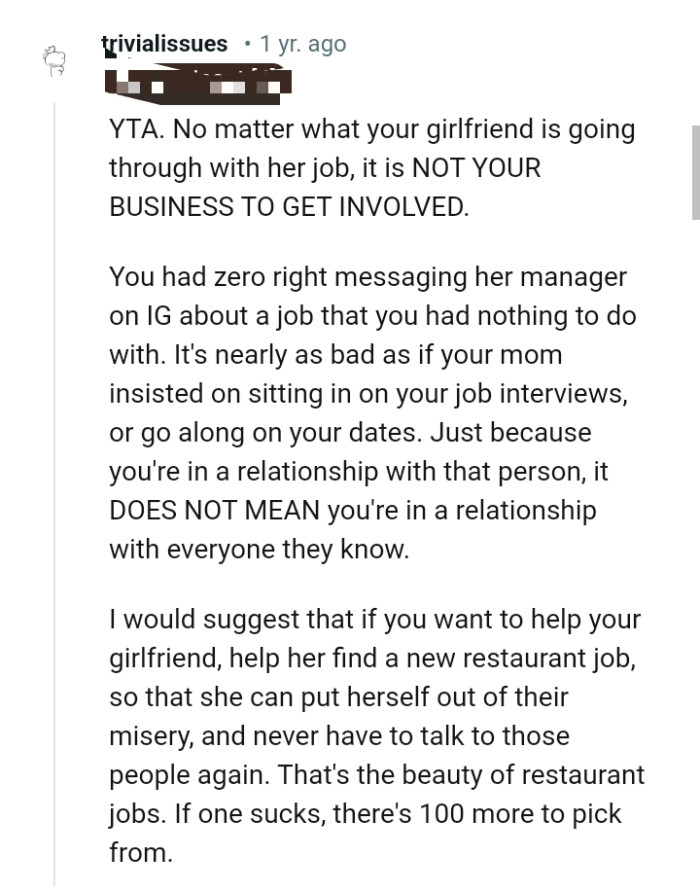Click the small dot separator before the timestamp
The image size is (700, 892).
[x=248, y=44]
